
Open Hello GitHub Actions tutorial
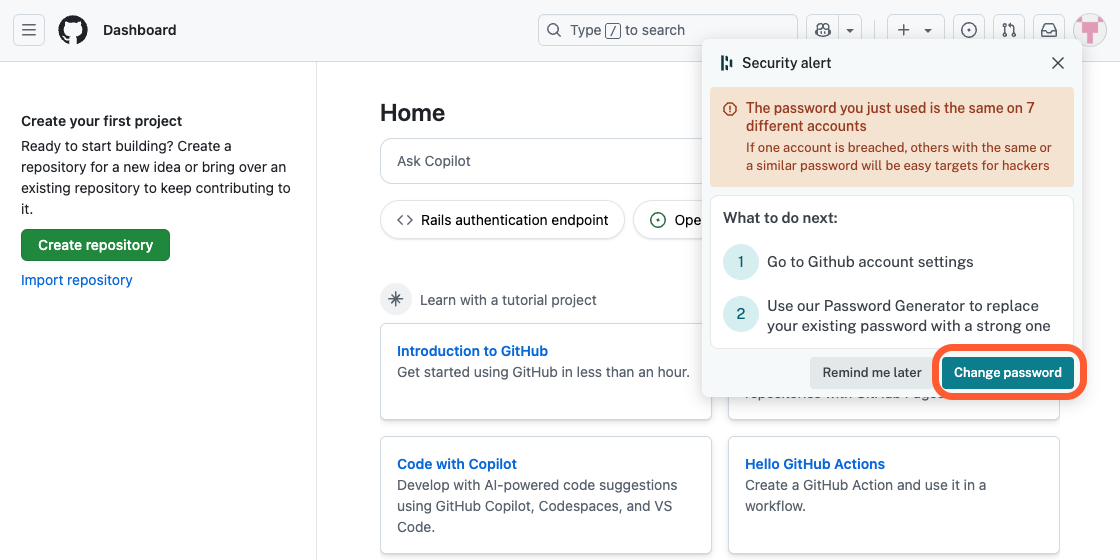(815, 464)
